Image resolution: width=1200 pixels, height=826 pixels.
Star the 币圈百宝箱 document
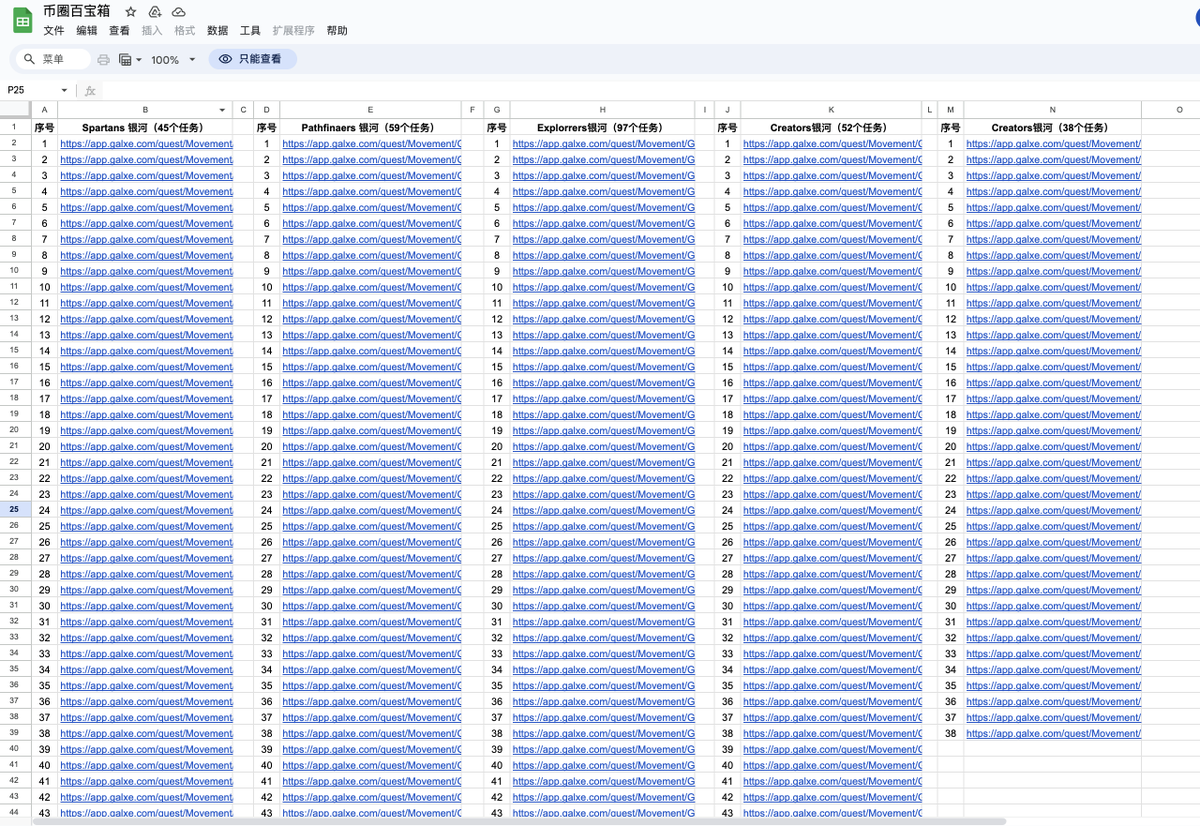coord(130,11)
